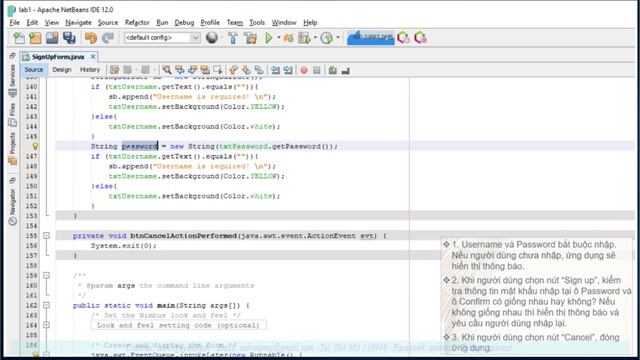Jump to last edit location icon
Screen dimensions: 640x360
115,70
